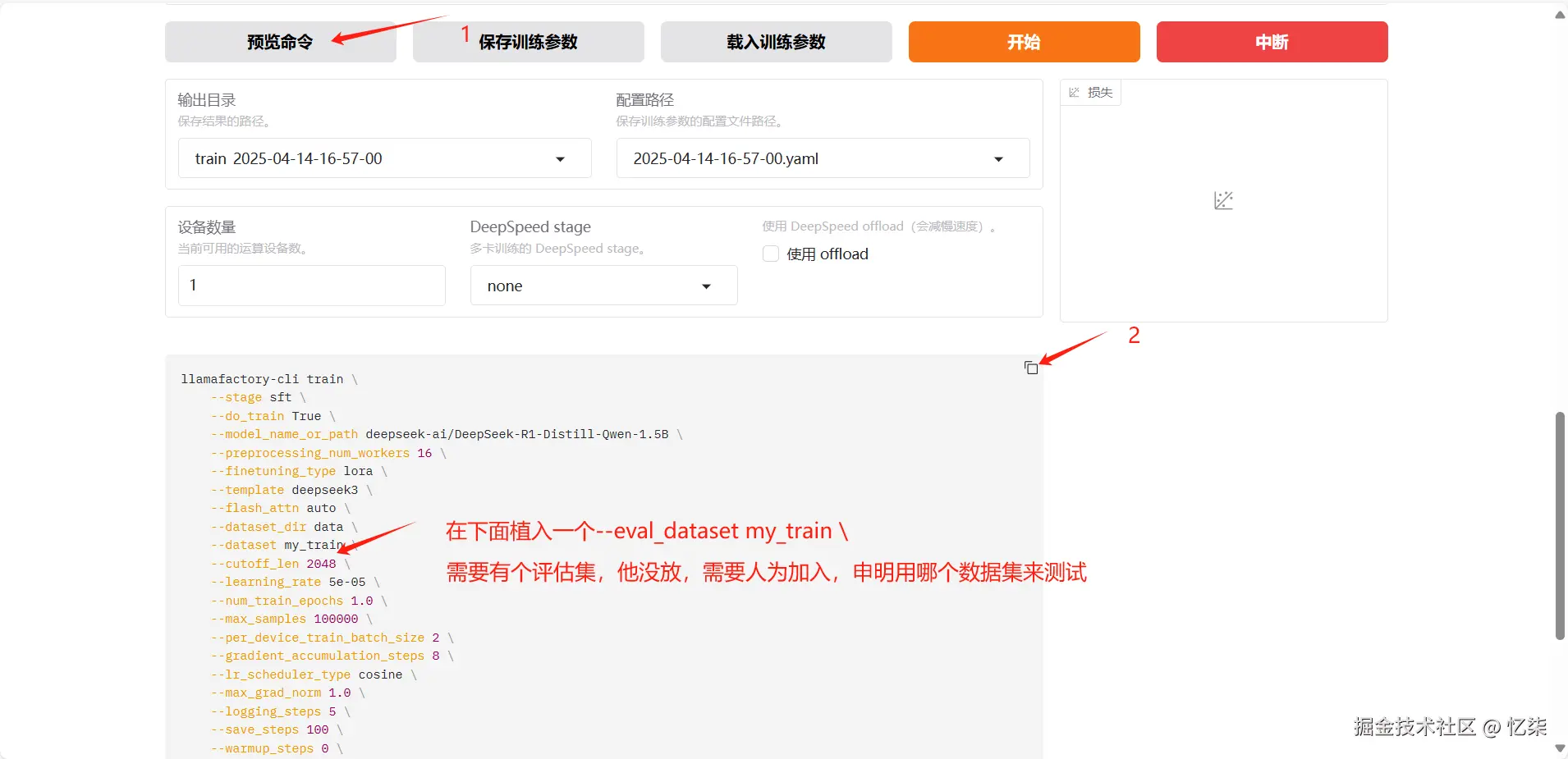This screenshot has height=759, width=1568.
Task: Click the '--learning_rate 5e-05' line
Action: tap(295, 582)
